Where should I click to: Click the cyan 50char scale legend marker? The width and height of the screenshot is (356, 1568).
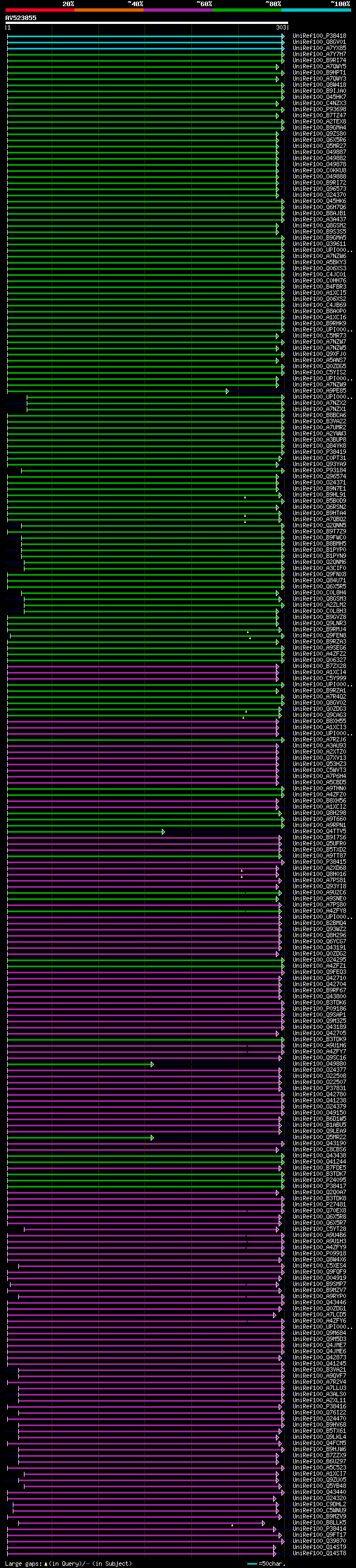(253, 1564)
